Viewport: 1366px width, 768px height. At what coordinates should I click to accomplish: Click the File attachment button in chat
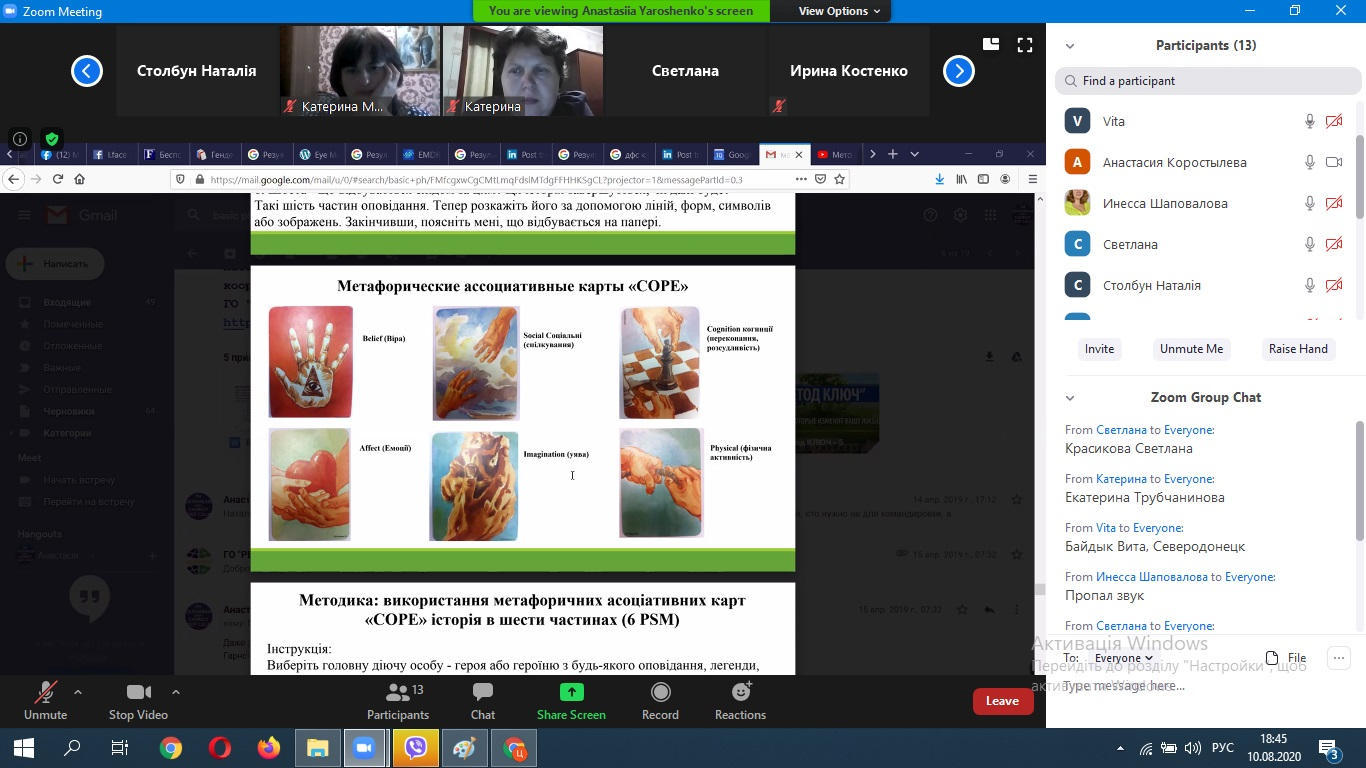1286,658
